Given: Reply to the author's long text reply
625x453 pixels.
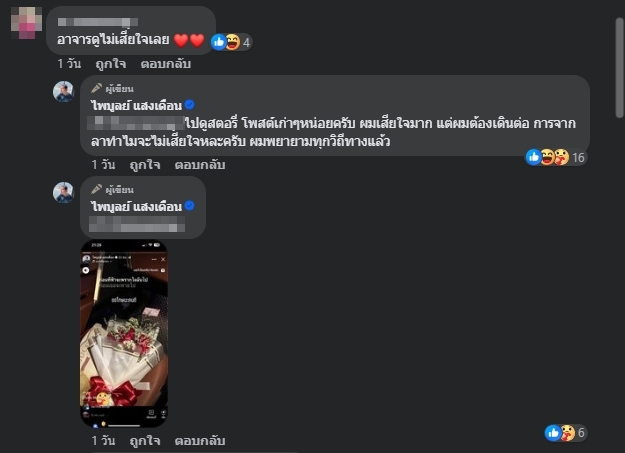Looking at the screenshot, I should [x=200, y=165].
